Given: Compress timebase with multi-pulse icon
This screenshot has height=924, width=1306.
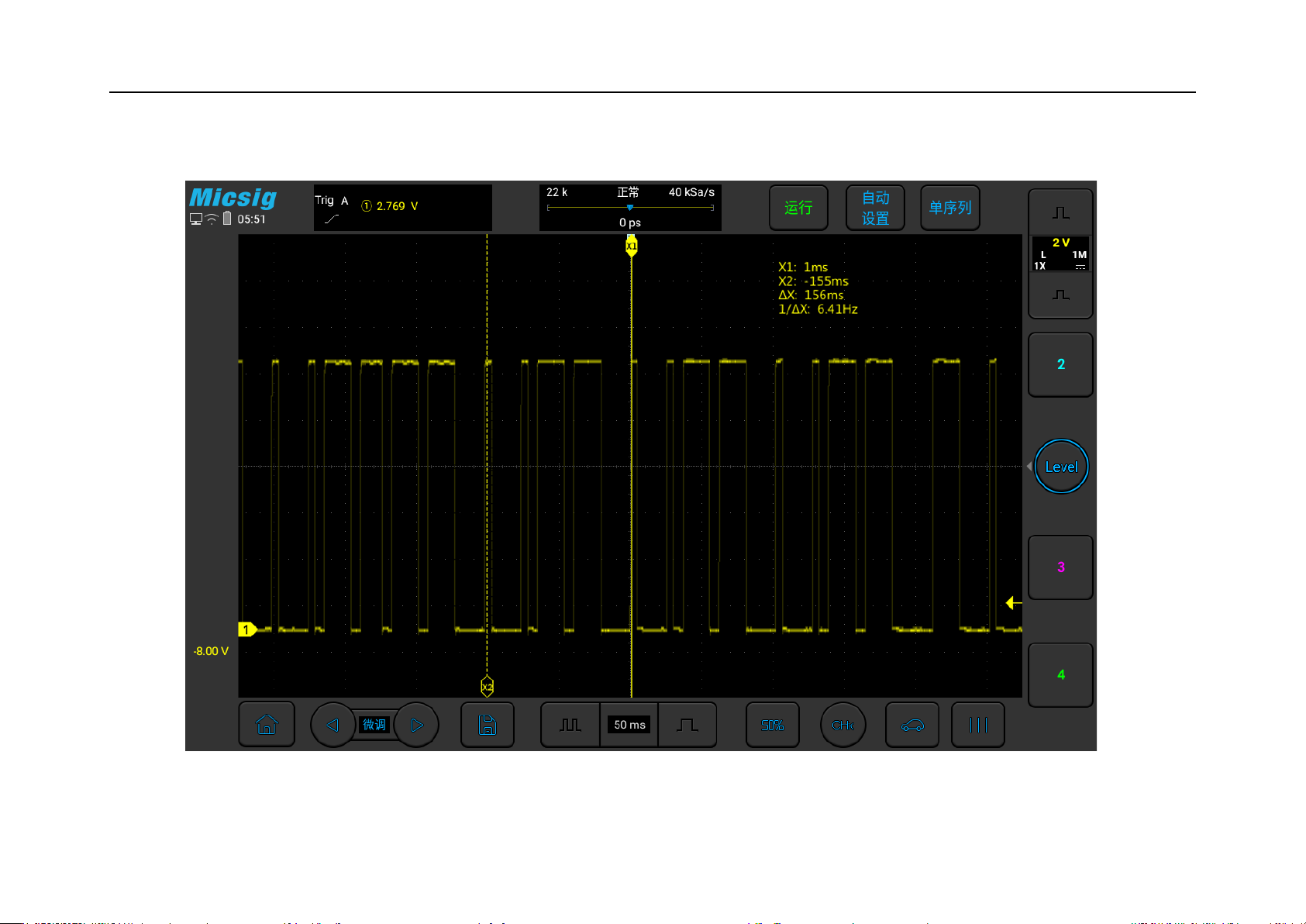Looking at the screenshot, I should (570, 725).
